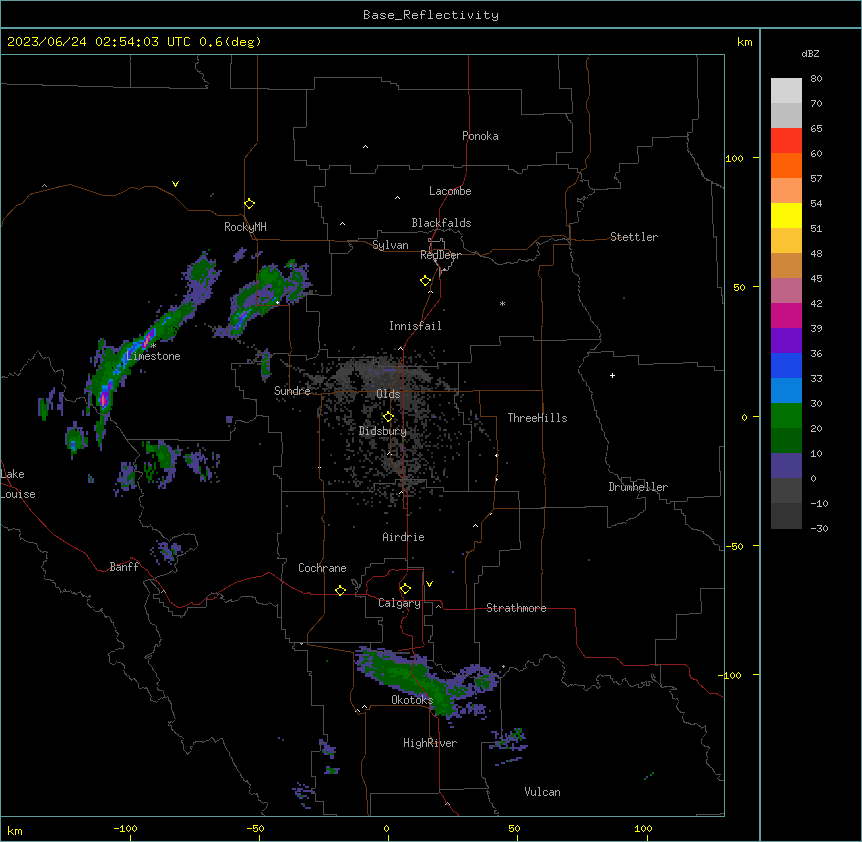This screenshot has width=862, height=842.
Task: Select the -10 dBZ dark gray legend swatch
Action: click(786, 516)
